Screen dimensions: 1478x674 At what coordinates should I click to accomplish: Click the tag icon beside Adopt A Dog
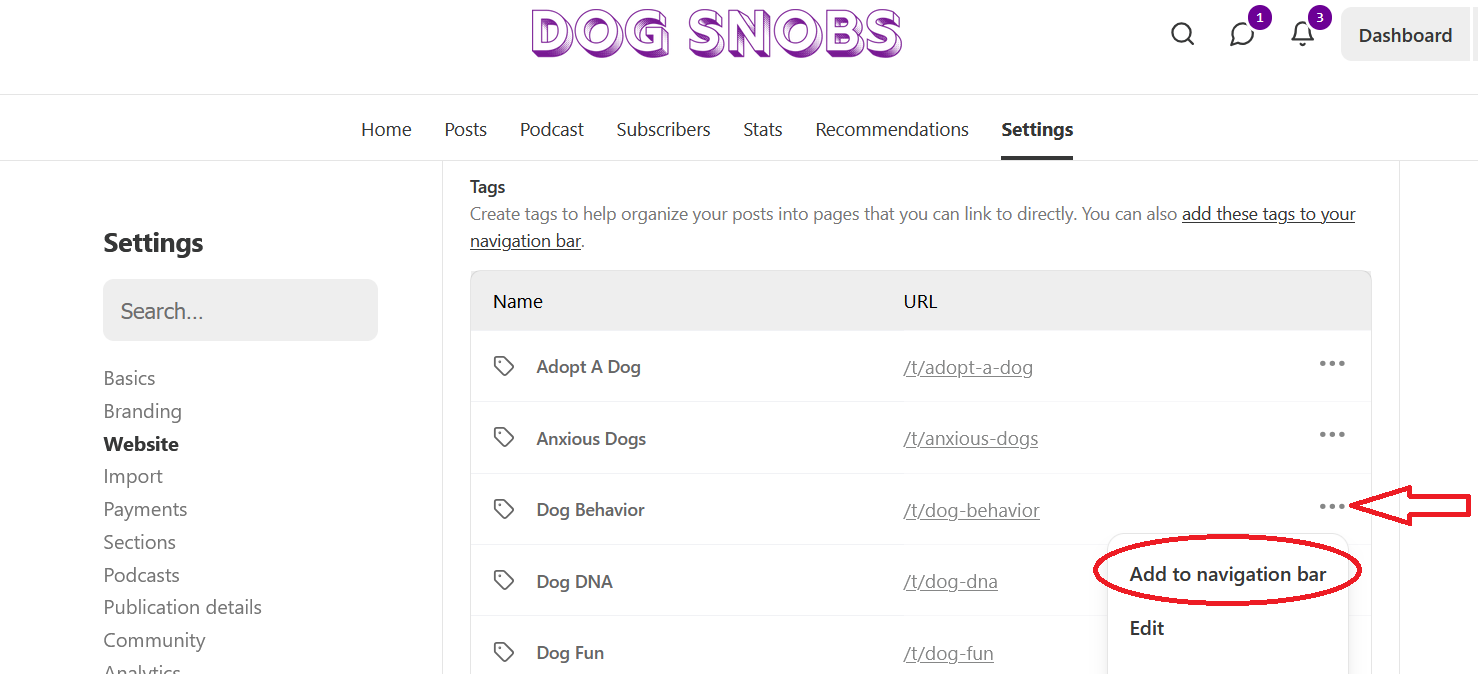click(504, 365)
